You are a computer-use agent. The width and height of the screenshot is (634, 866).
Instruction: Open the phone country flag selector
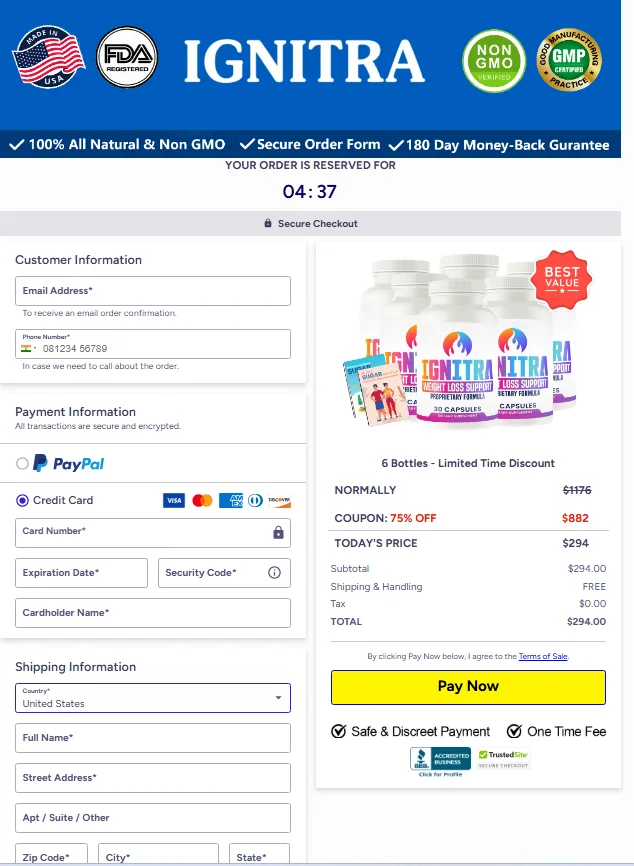(x=28, y=348)
